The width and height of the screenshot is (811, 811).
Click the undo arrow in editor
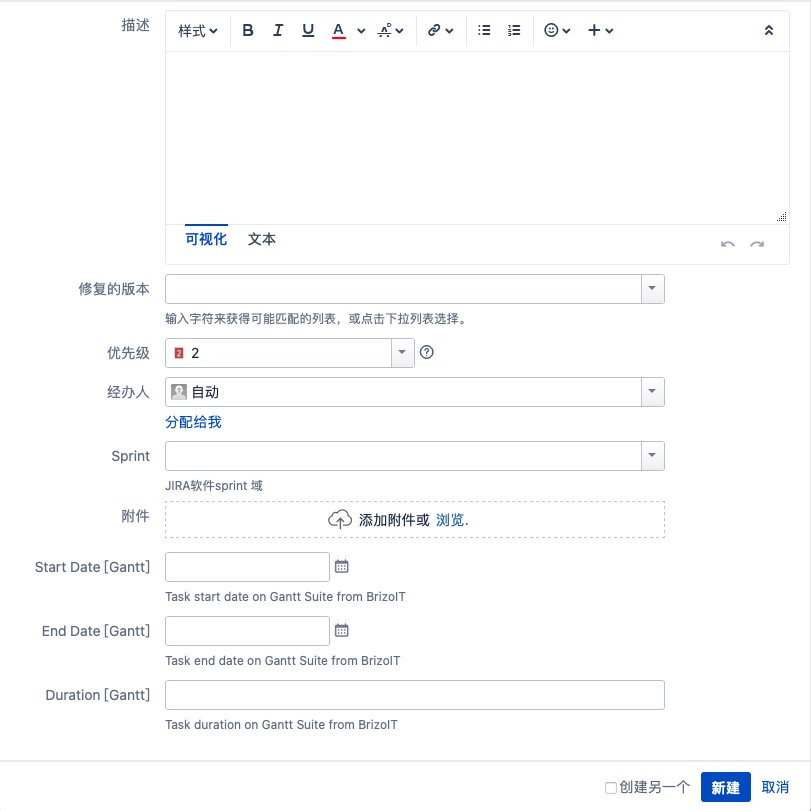click(x=728, y=244)
